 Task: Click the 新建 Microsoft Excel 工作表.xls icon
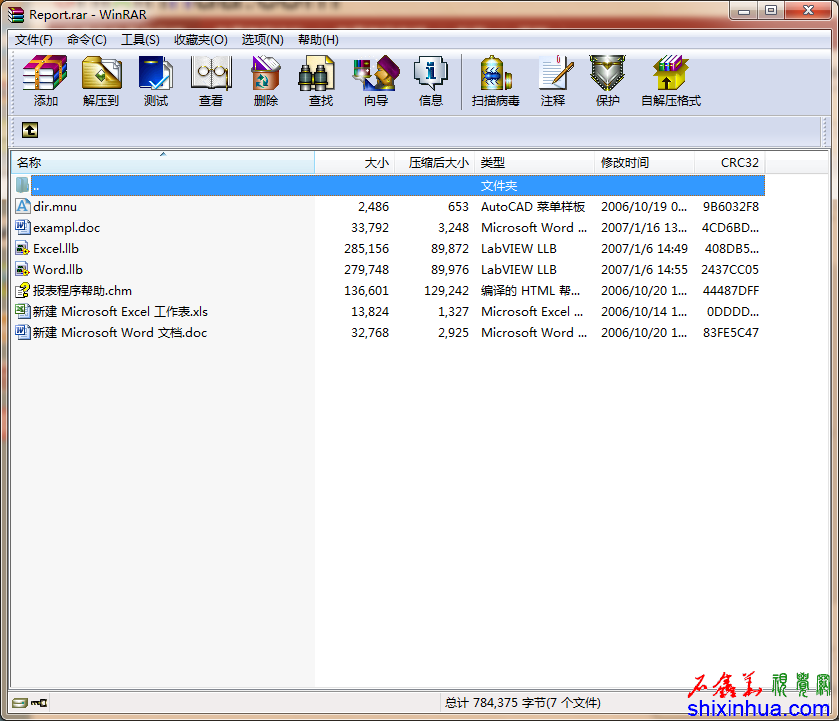tap(22, 311)
